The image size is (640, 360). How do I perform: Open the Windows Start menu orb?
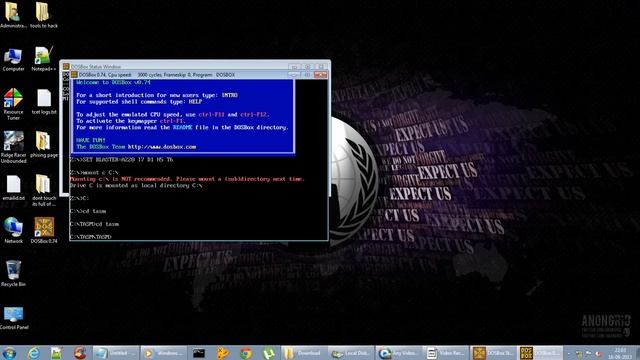click(x=9, y=353)
